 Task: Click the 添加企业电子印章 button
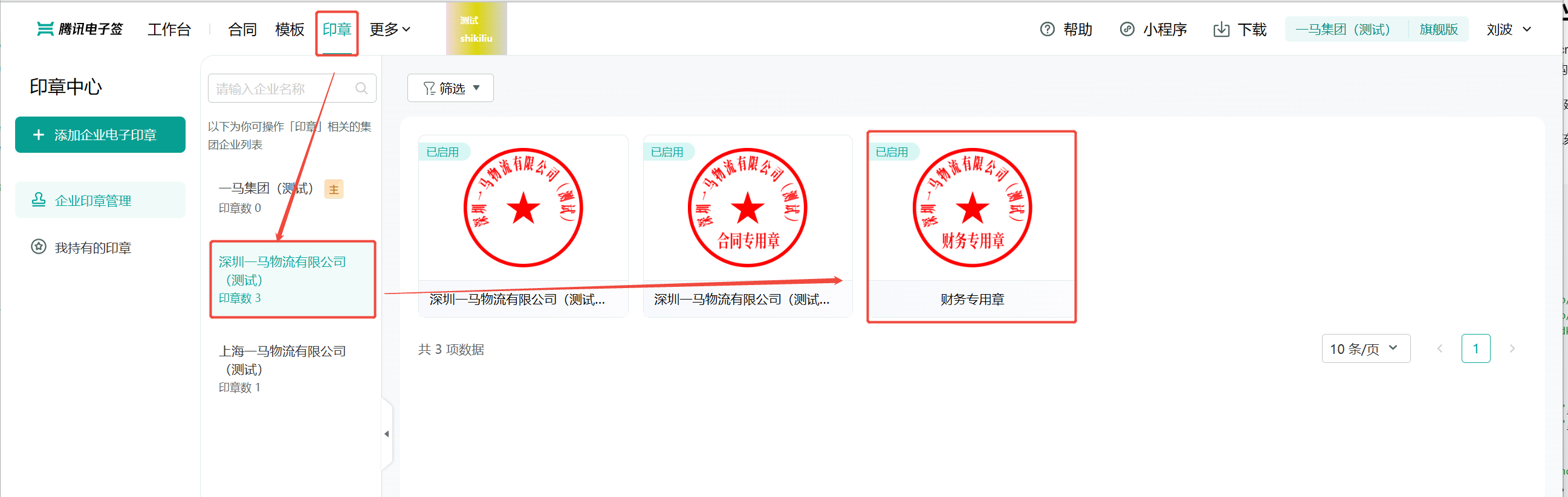pyautogui.click(x=100, y=135)
